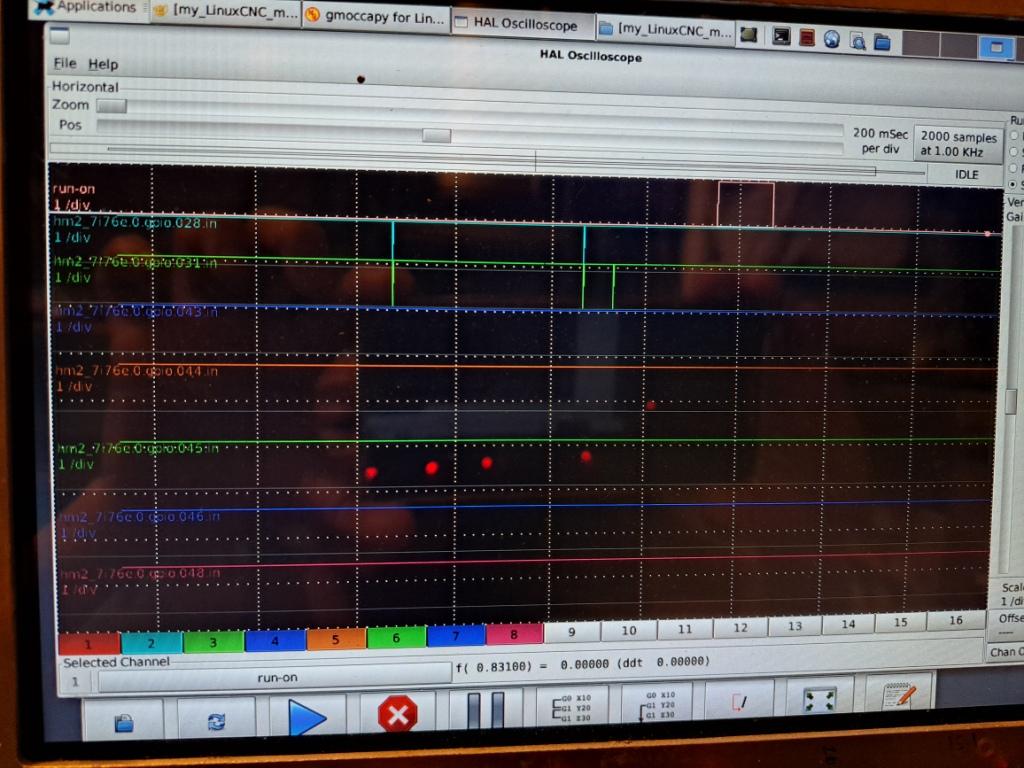Enable channel 15 button
The height and width of the screenshot is (768, 1024).
coord(901,622)
